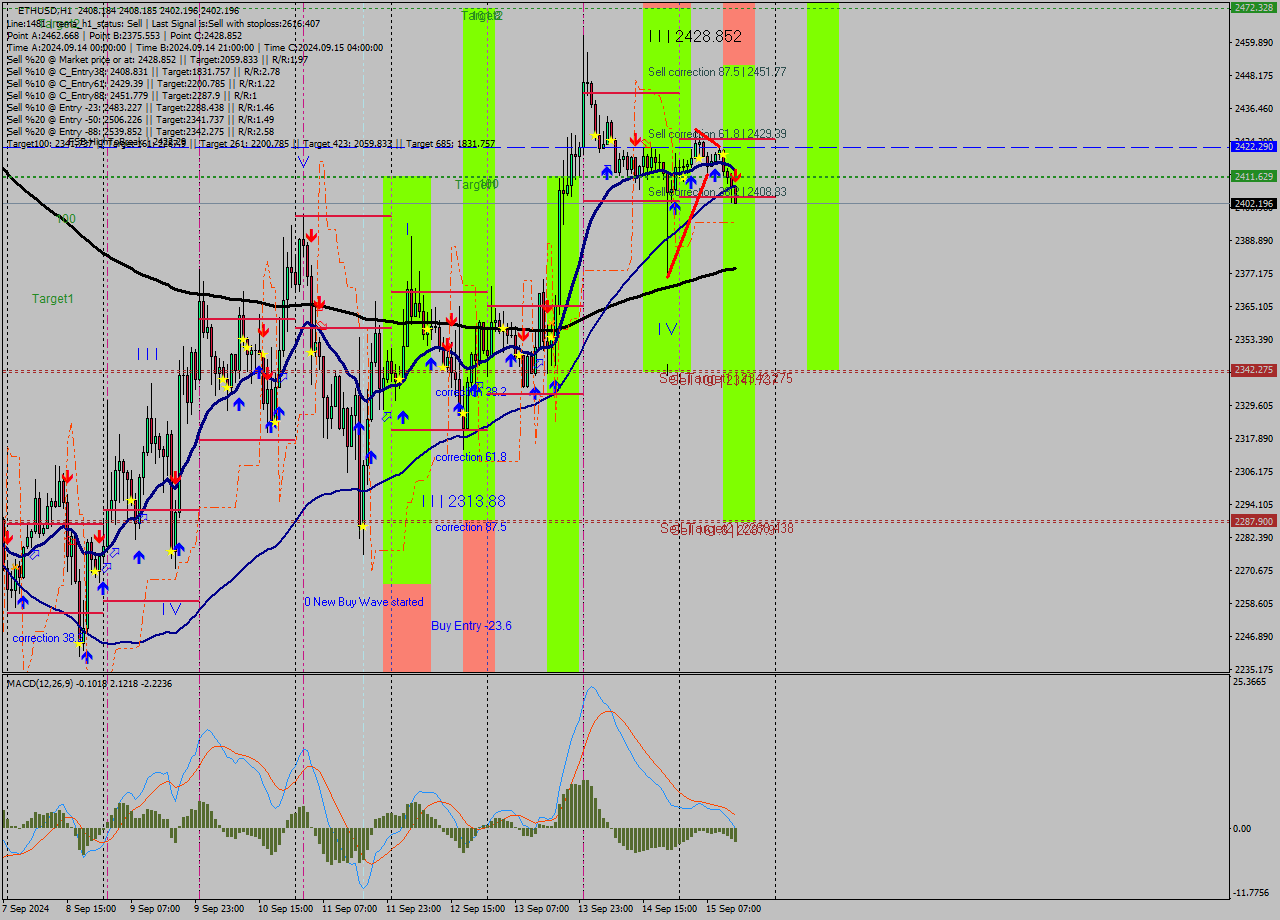Click the Buy Entry -23.6 text annotation
The height and width of the screenshot is (920, 1280).
tap(470, 625)
